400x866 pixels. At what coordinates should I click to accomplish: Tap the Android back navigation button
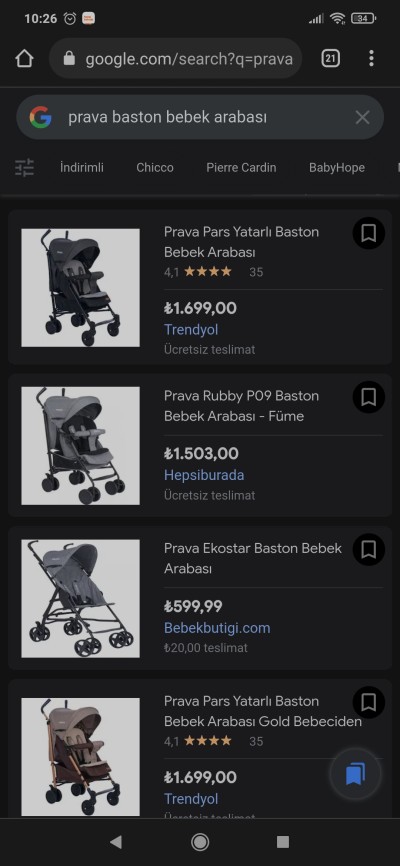[116, 842]
